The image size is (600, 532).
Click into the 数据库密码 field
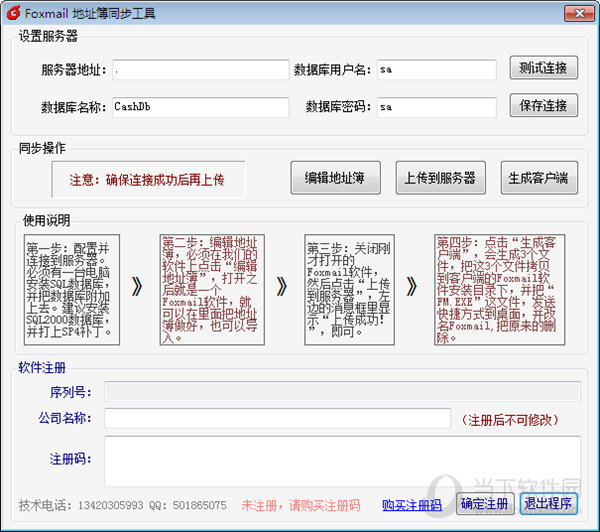[437, 107]
